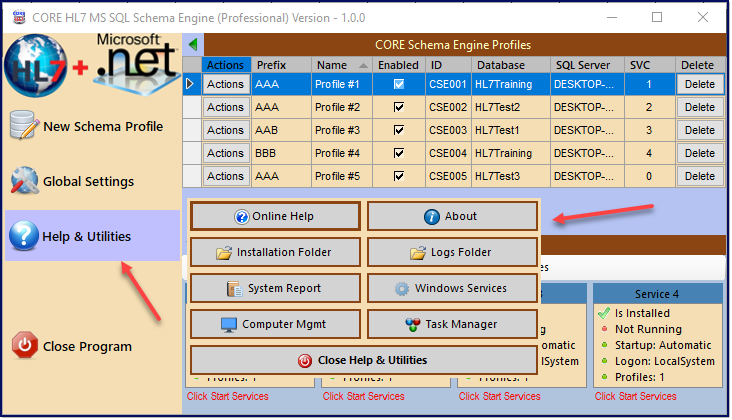Select the Profile #1 row selector arrow
The image size is (732, 420).
pyautogui.click(x=190, y=84)
